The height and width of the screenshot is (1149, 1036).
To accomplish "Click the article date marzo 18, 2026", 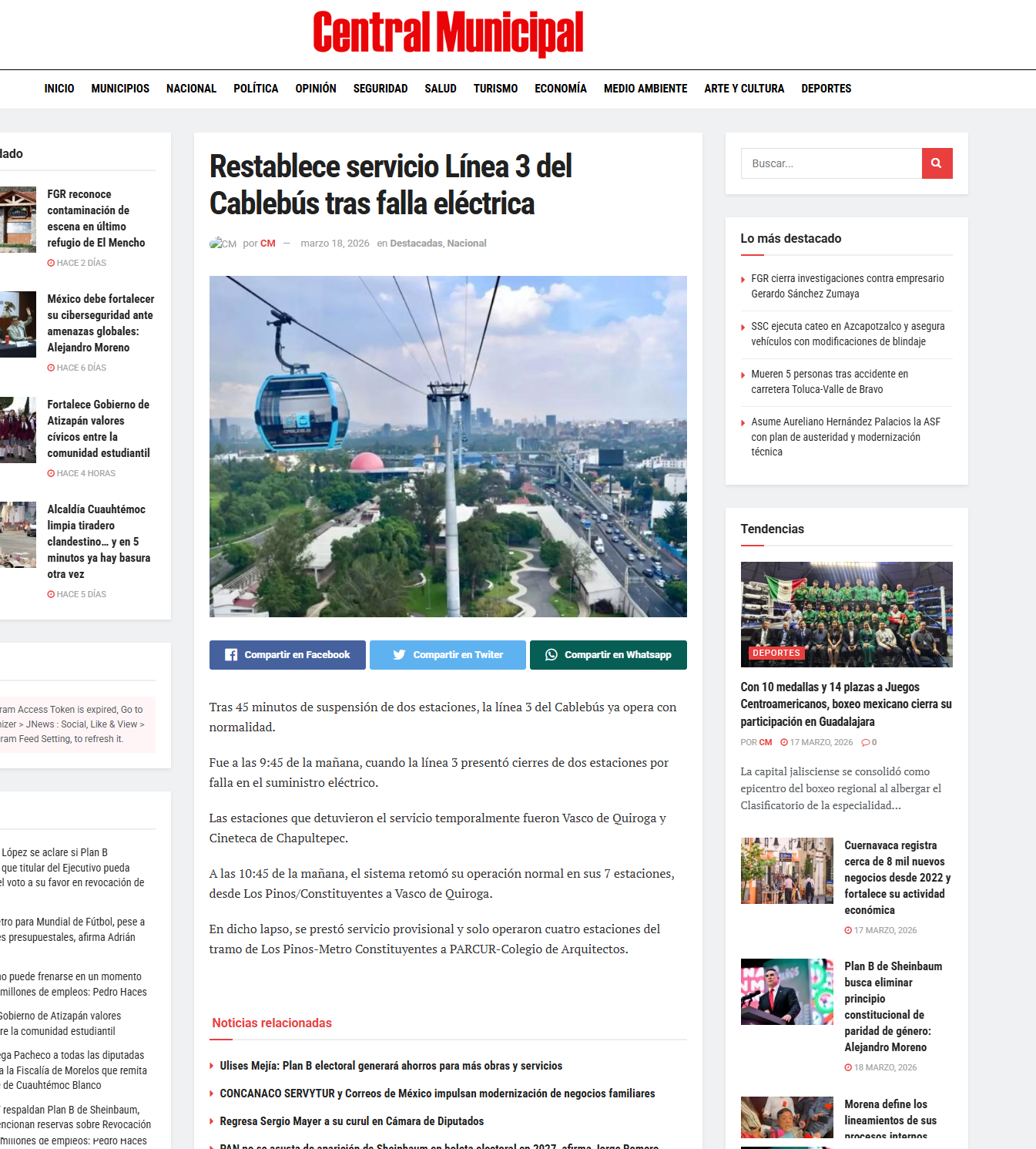I will click(335, 244).
